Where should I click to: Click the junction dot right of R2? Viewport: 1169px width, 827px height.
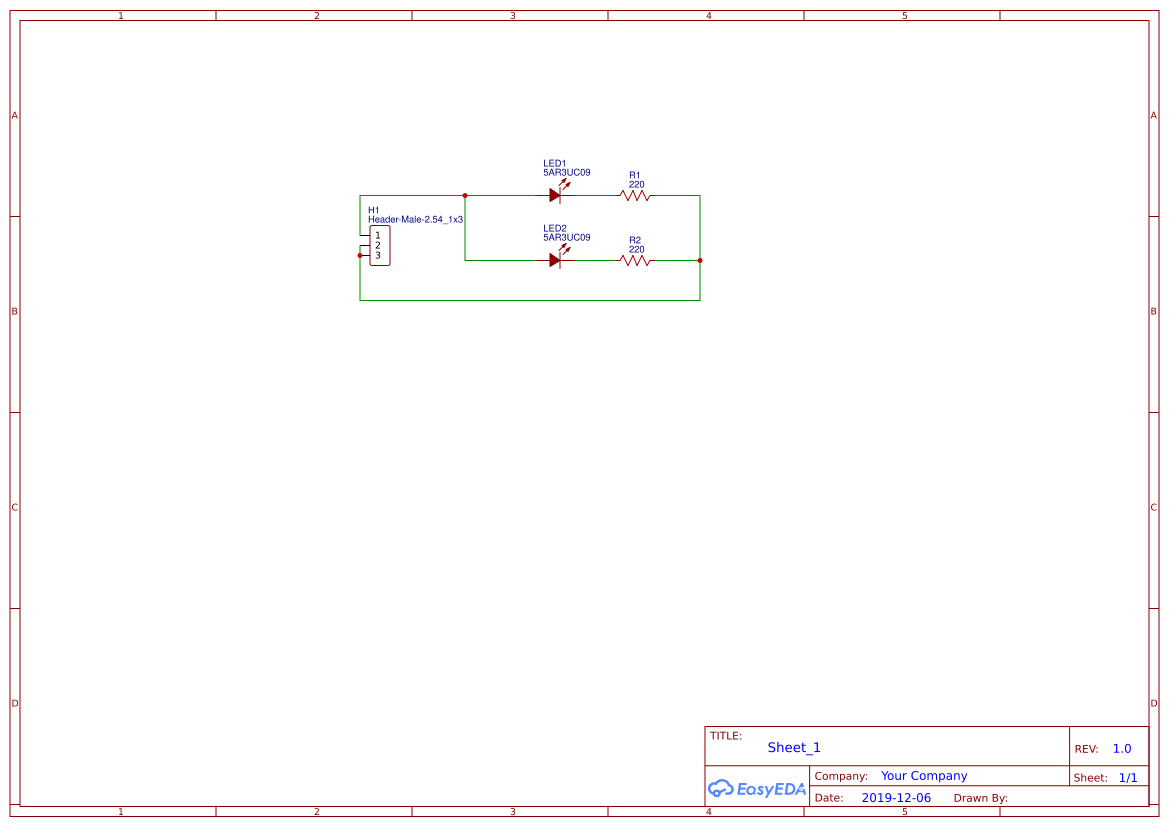click(699, 261)
